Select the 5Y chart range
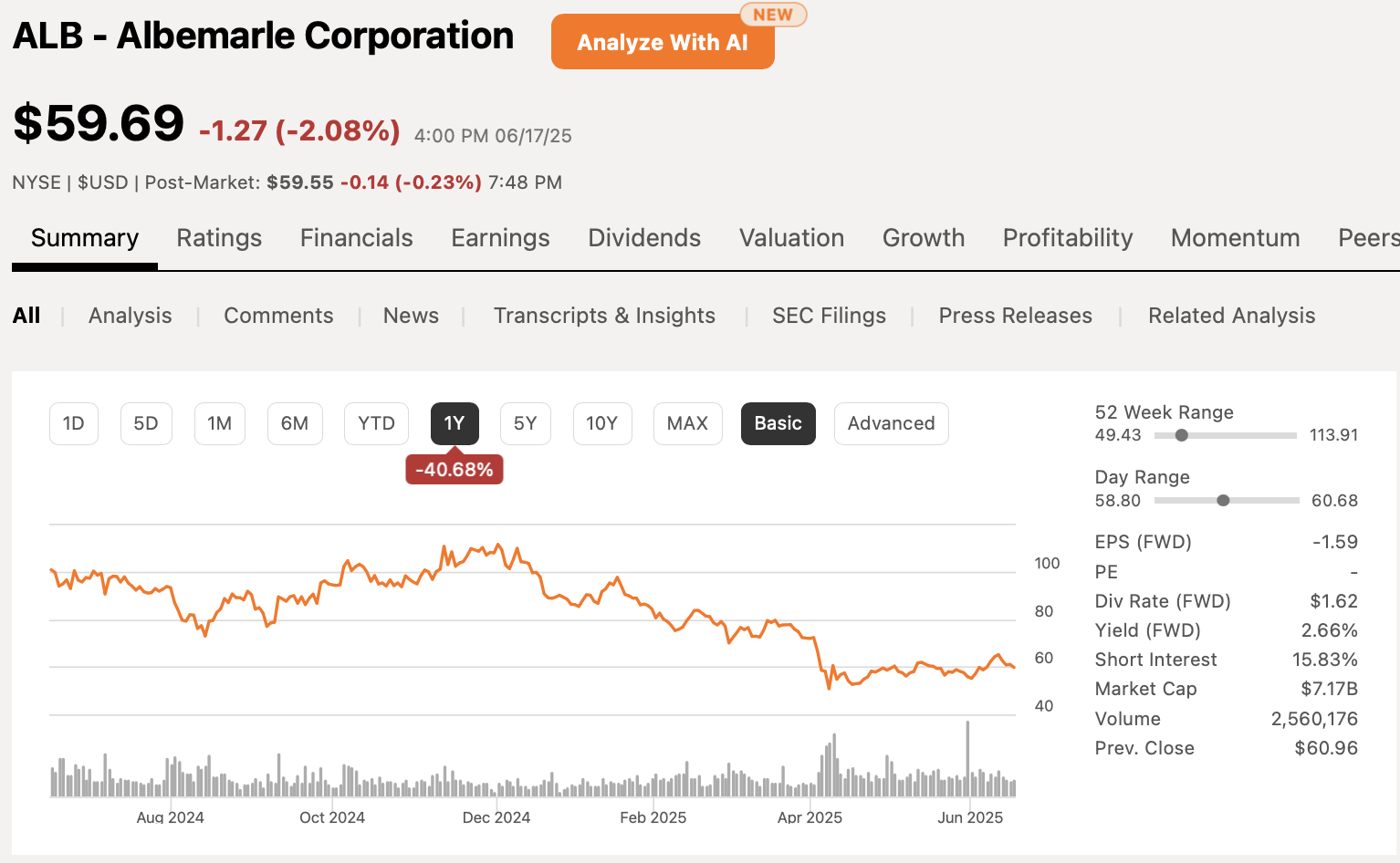The image size is (1400, 863). tap(525, 423)
